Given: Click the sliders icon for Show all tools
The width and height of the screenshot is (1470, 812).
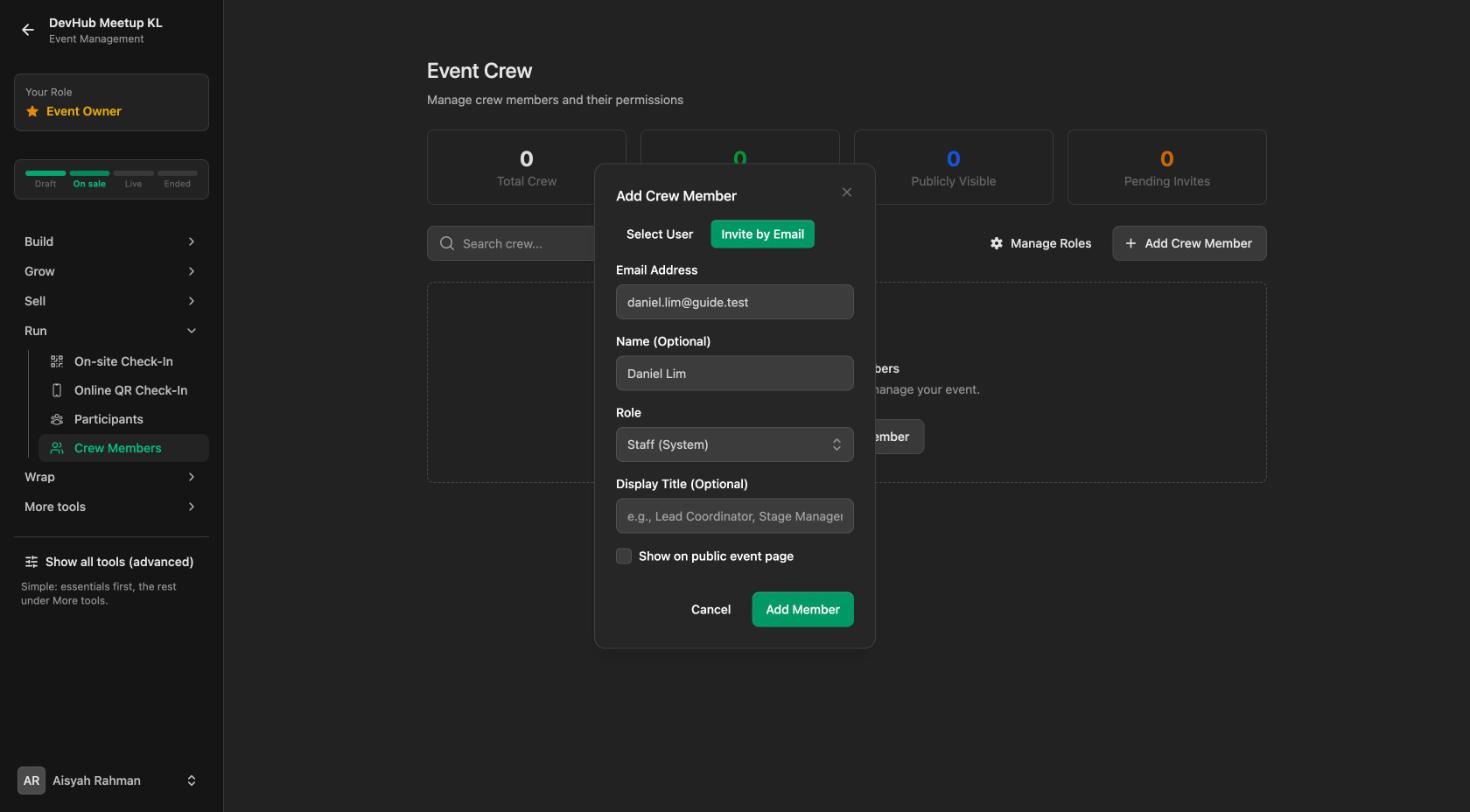Looking at the screenshot, I should point(31,562).
